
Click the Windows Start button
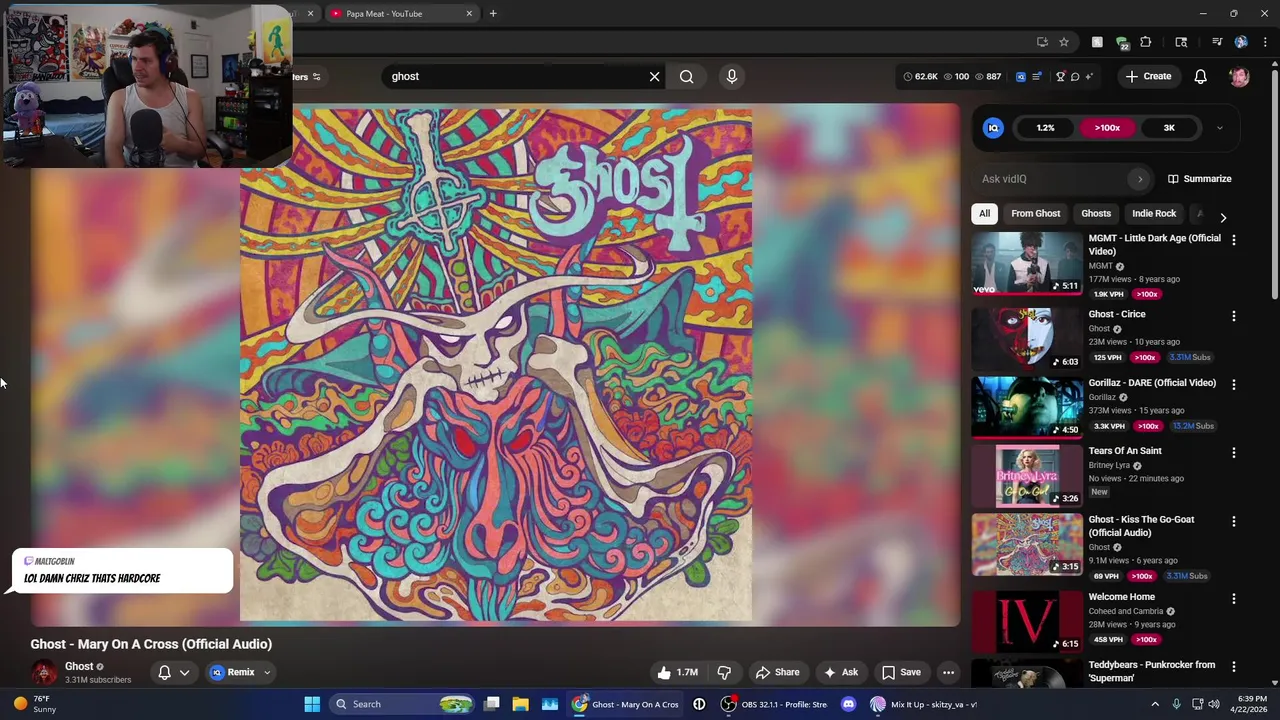pos(312,704)
